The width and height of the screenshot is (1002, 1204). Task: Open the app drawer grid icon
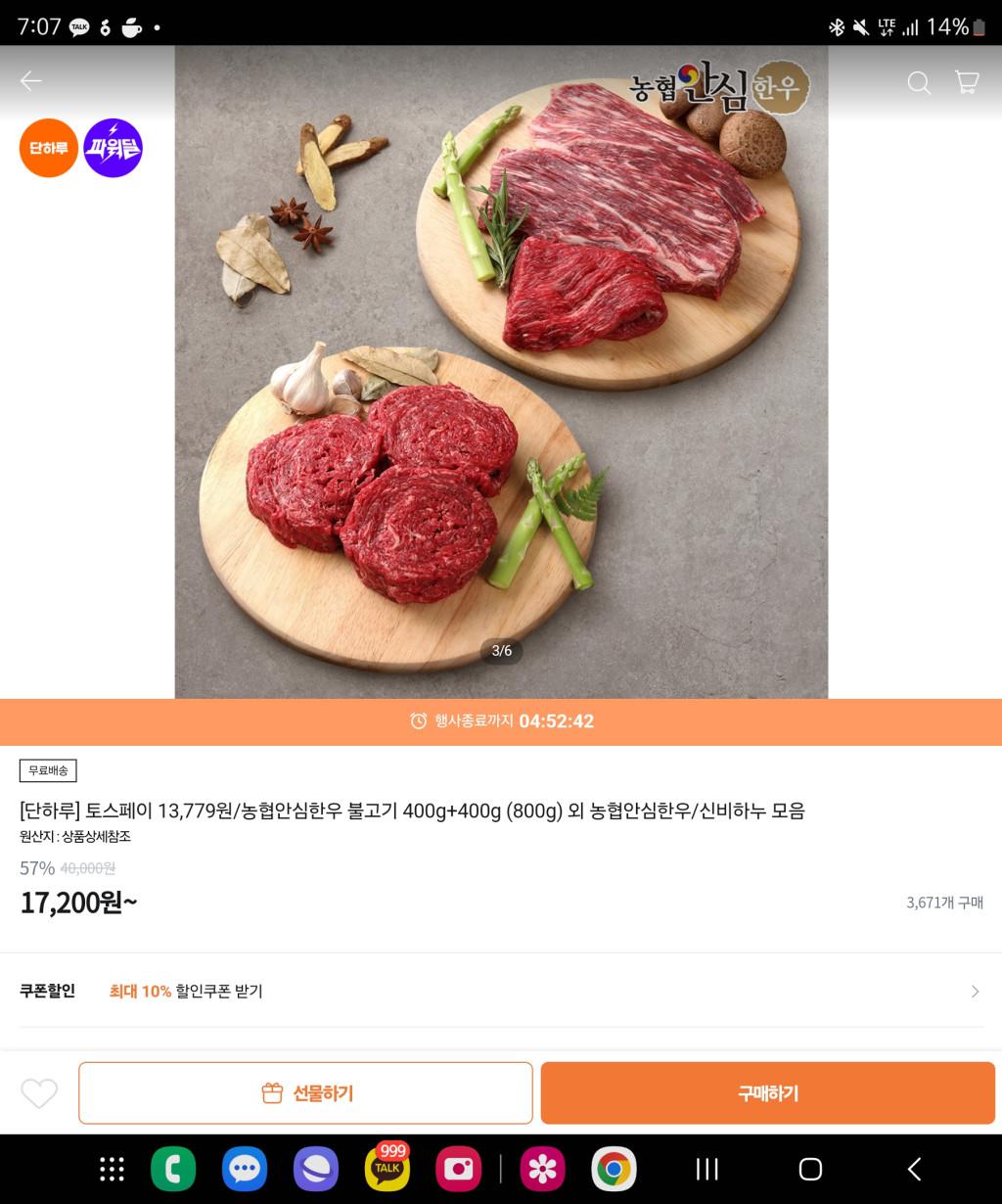pyautogui.click(x=113, y=1169)
